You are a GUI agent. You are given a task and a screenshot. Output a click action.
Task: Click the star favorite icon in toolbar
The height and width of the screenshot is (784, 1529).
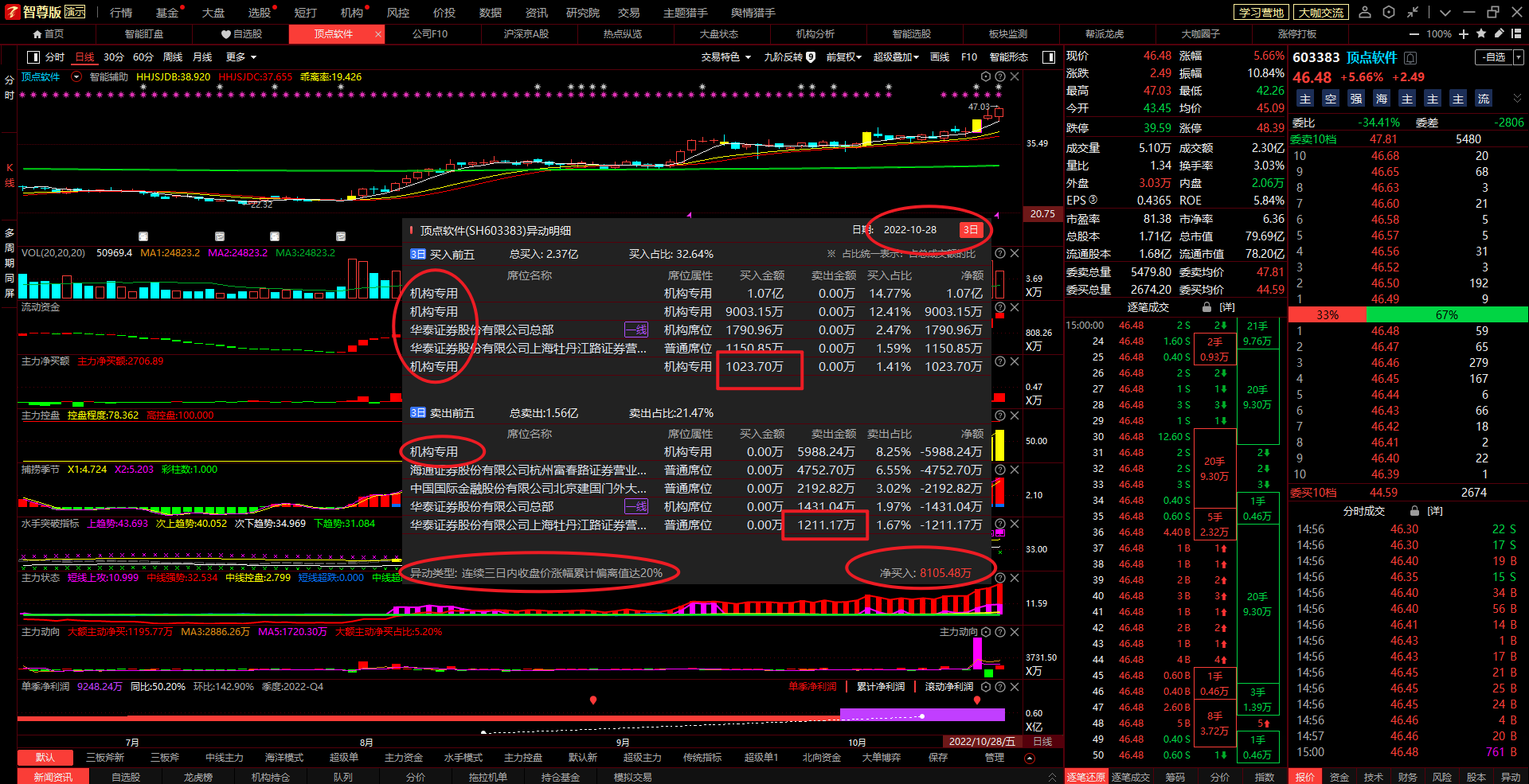coord(1481,33)
